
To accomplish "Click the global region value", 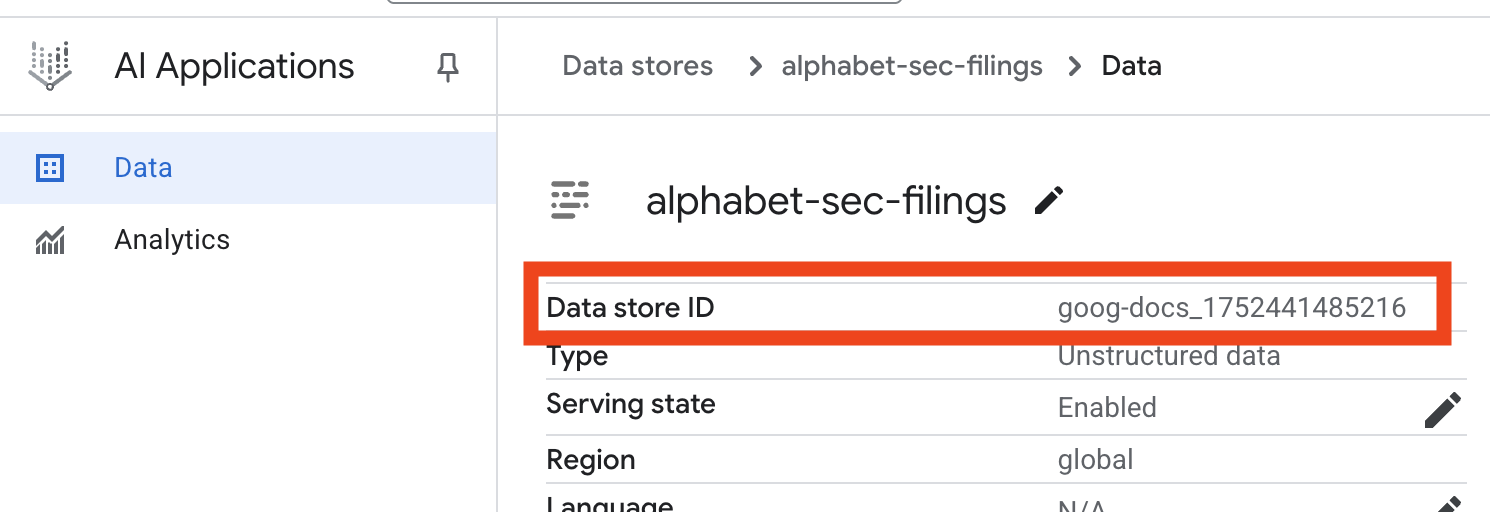I will coord(1095,460).
